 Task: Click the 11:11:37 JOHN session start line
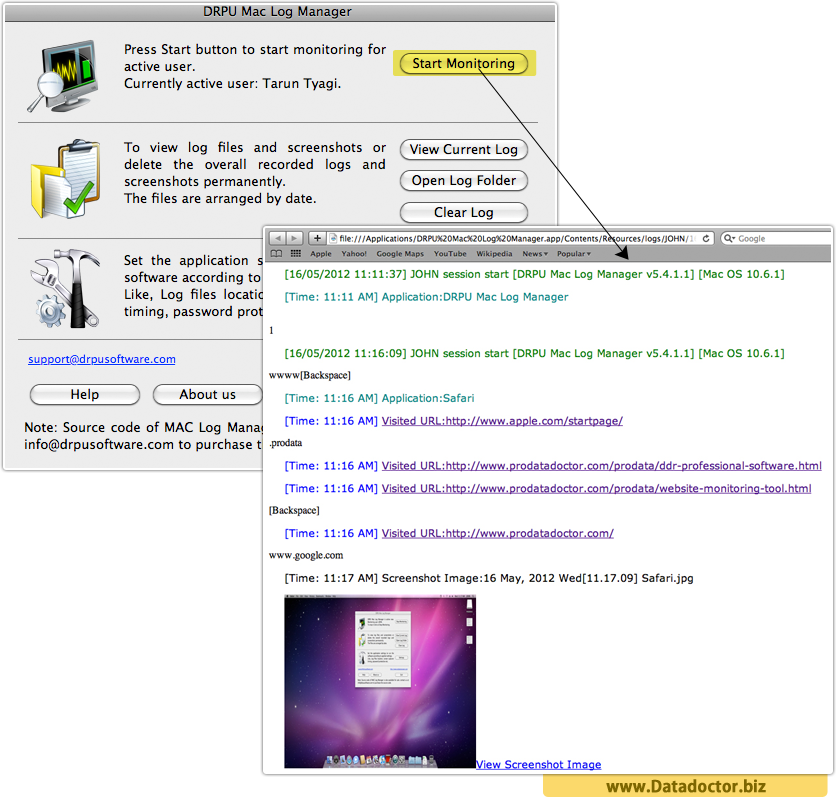534,274
